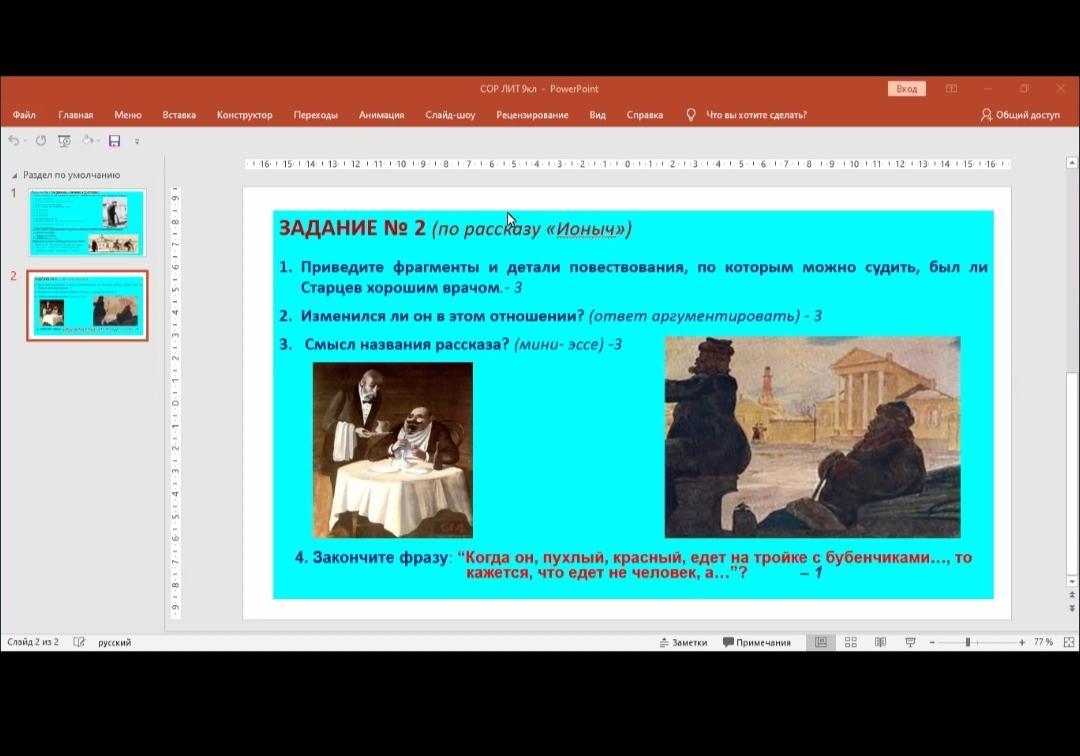Start Slide Show icon in status bar
The height and width of the screenshot is (756, 1080).
click(x=910, y=642)
